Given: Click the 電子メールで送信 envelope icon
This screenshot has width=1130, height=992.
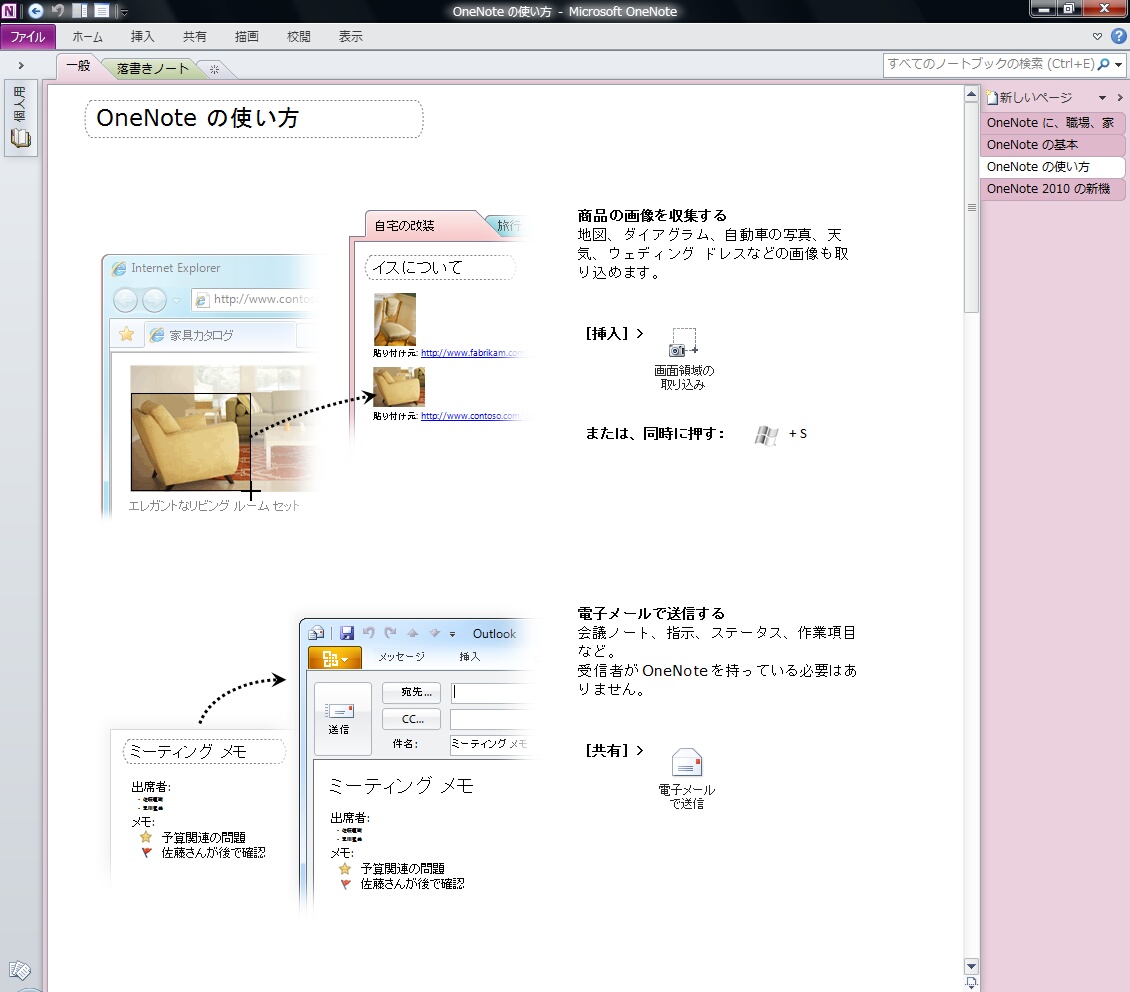Looking at the screenshot, I should tap(686, 762).
